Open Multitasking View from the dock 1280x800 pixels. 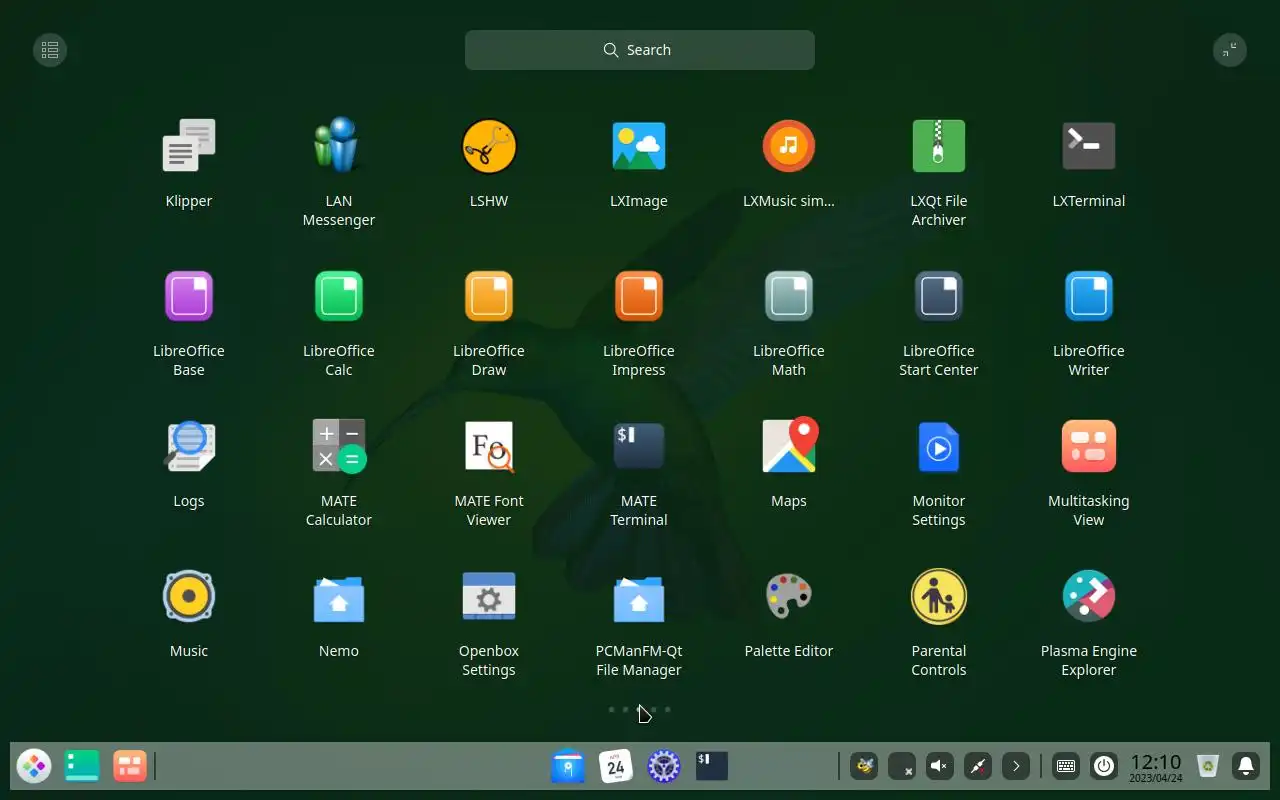click(x=130, y=767)
